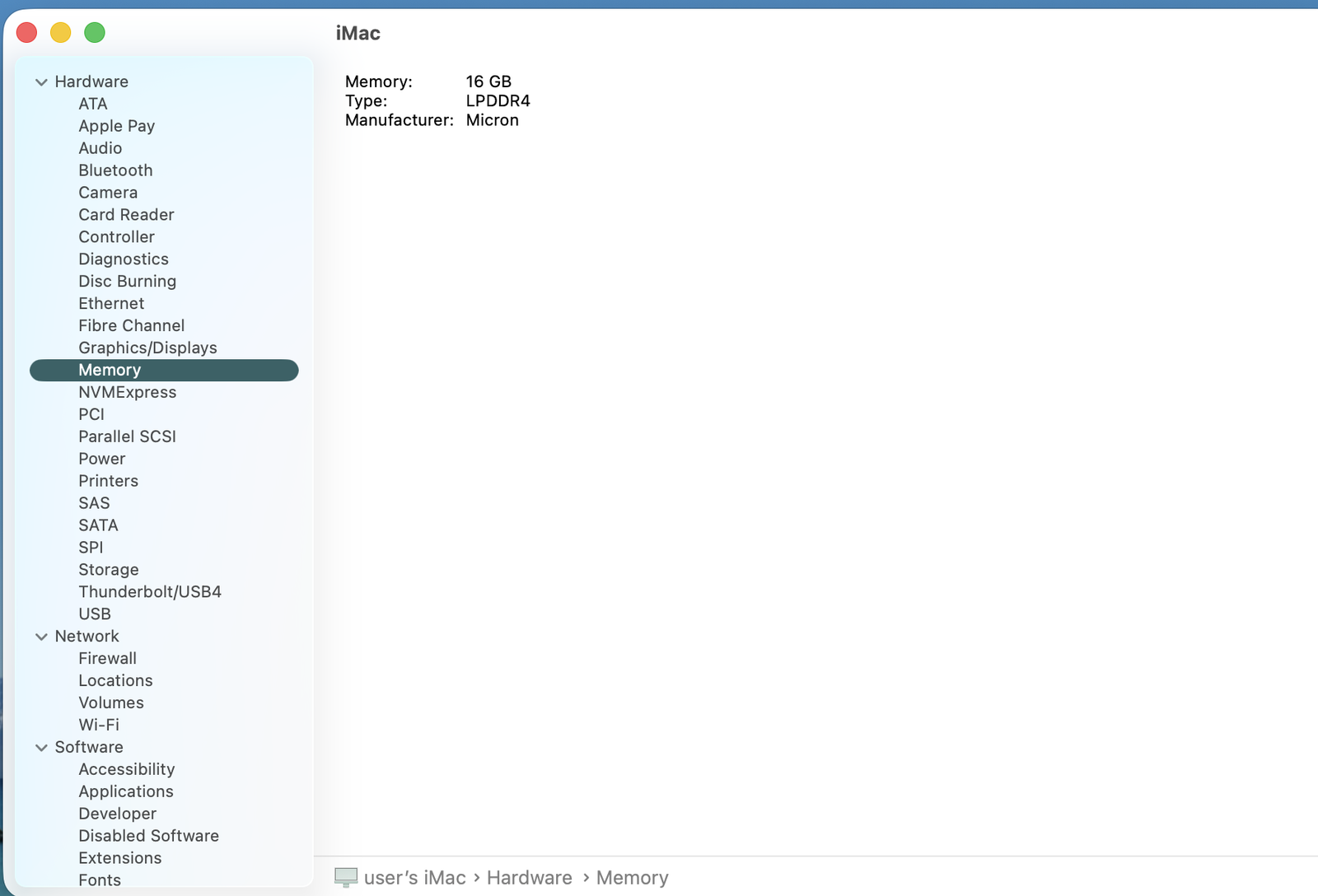Open Disabled Software entry
The height and width of the screenshot is (896, 1318).
pyautogui.click(x=148, y=836)
